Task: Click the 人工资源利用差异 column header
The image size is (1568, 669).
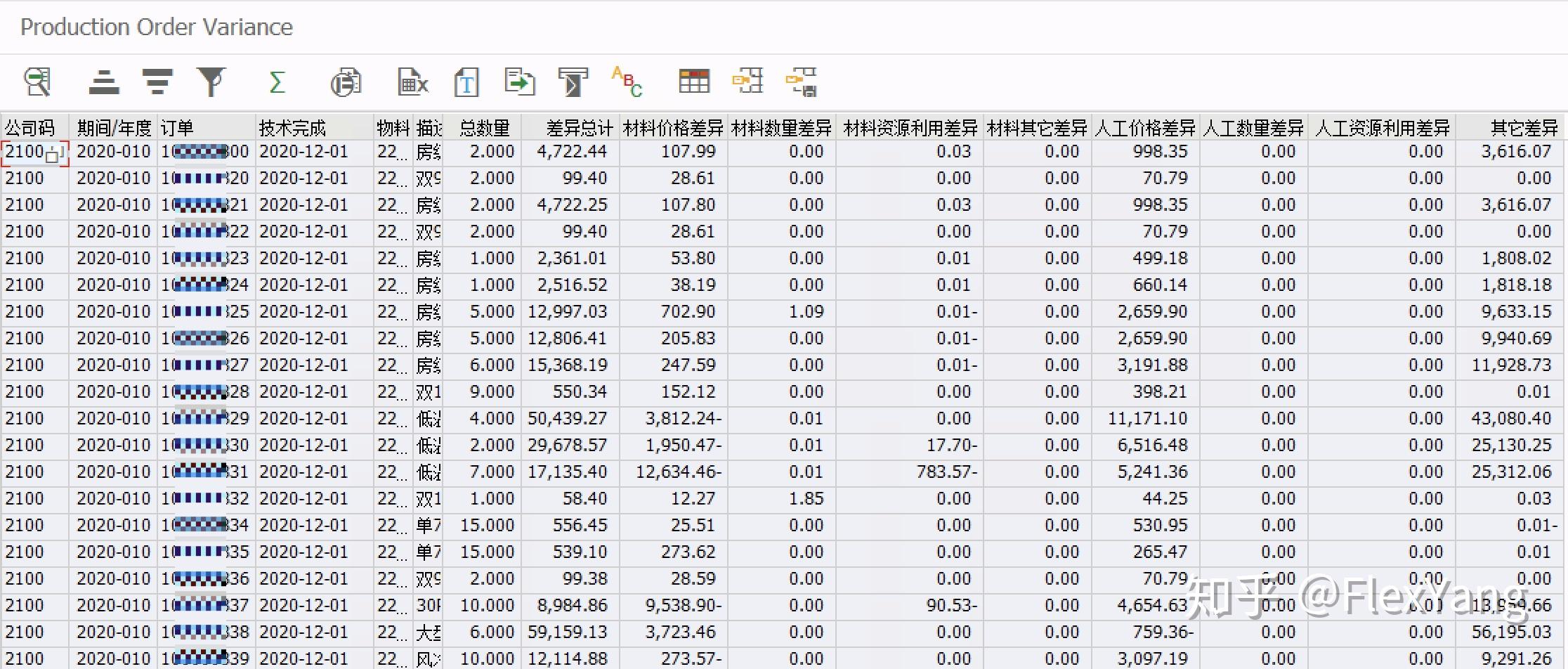Action: tap(1383, 128)
